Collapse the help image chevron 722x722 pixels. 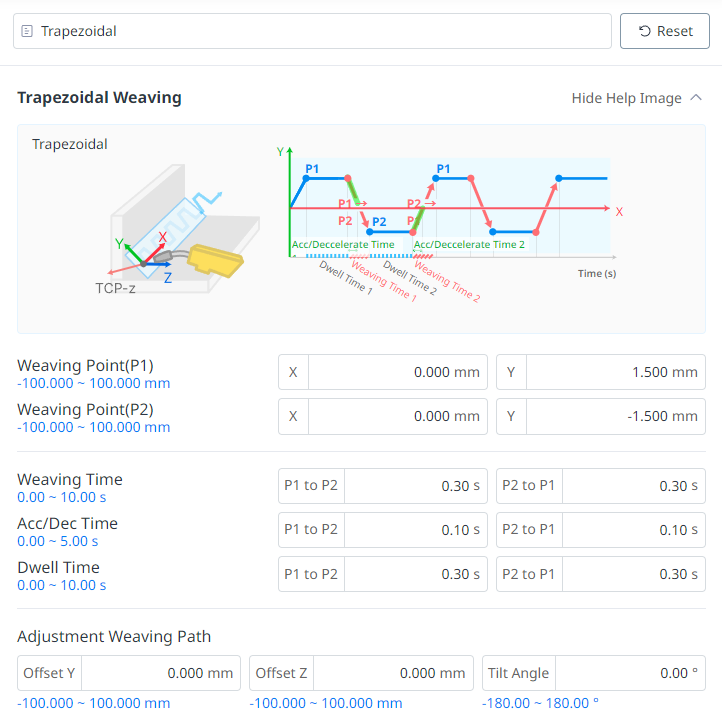click(x=697, y=98)
